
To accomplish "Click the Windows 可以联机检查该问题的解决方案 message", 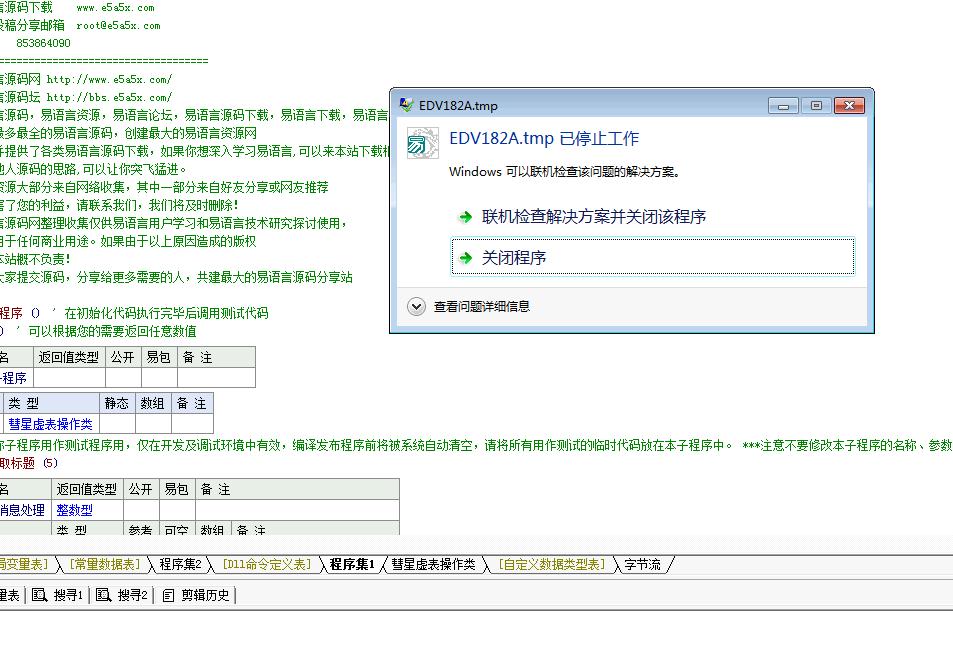I will (x=565, y=172).
